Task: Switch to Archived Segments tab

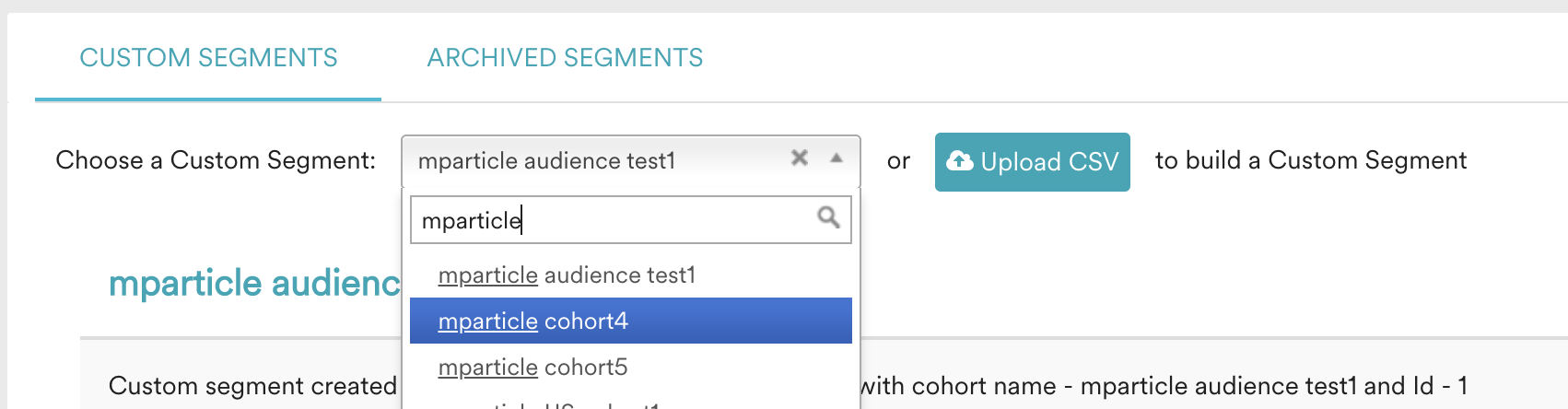Action: coord(565,58)
